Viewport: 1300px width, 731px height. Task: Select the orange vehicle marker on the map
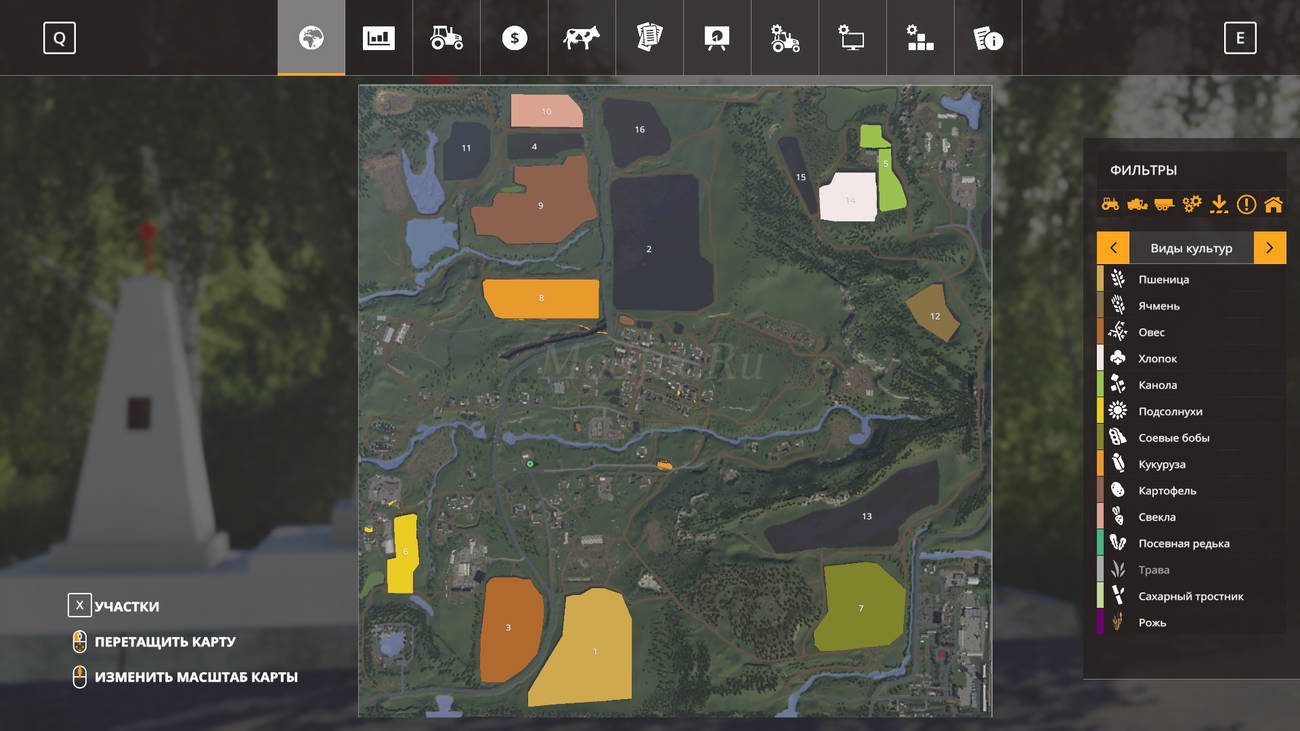665,465
